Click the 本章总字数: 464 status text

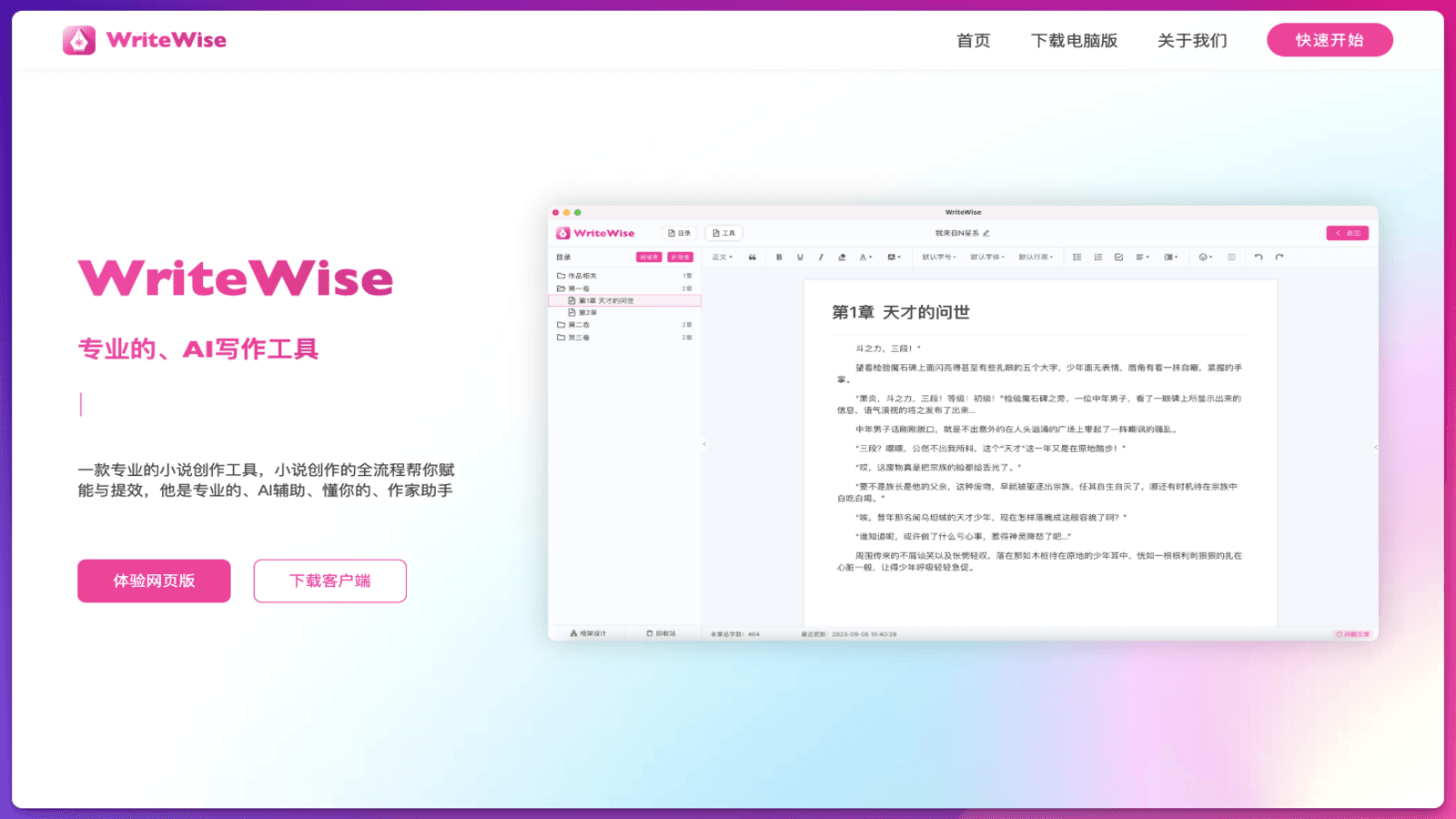[x=734, y=634]
